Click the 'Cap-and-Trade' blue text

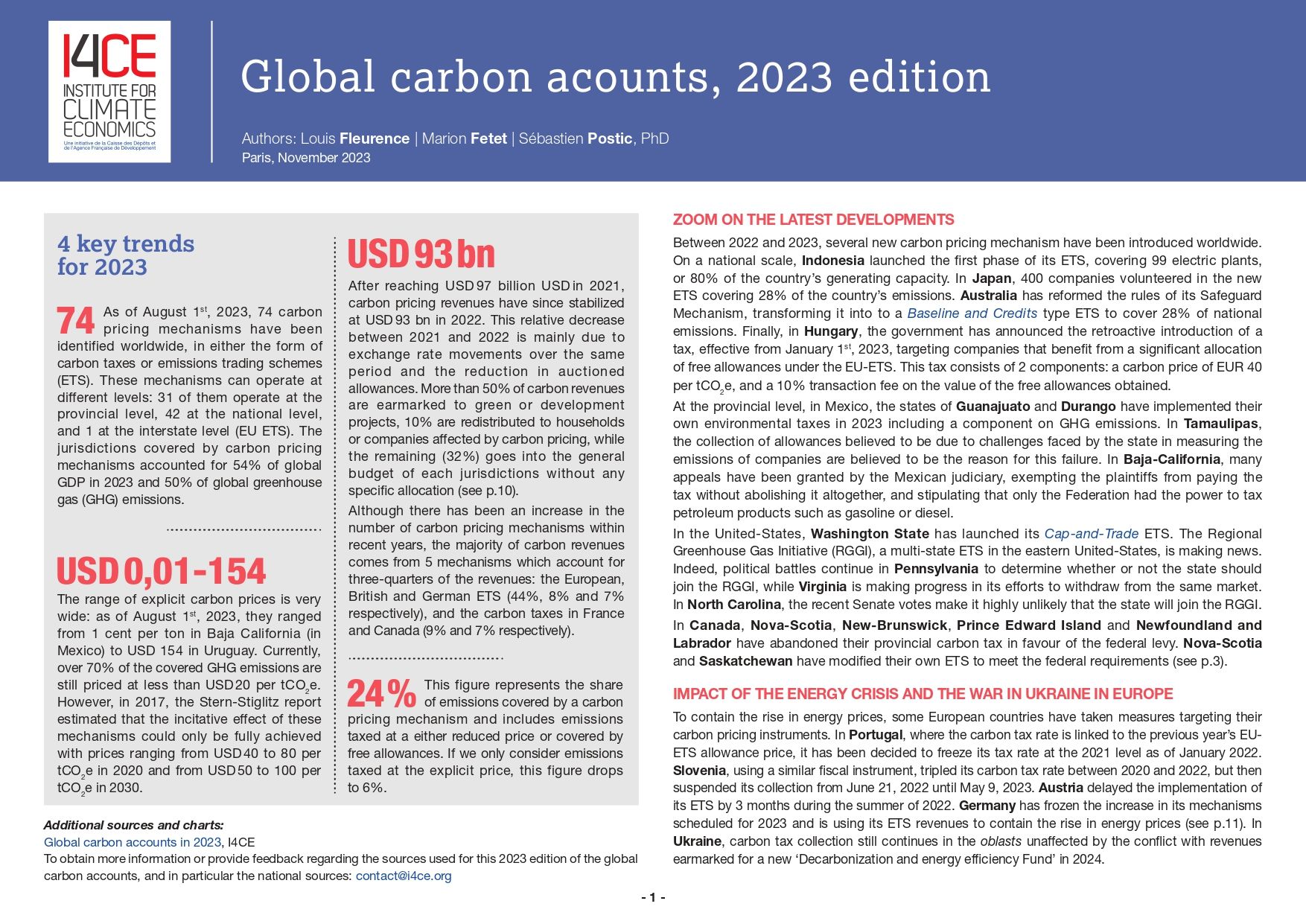pyautogui.click(x=1091, y=534)
